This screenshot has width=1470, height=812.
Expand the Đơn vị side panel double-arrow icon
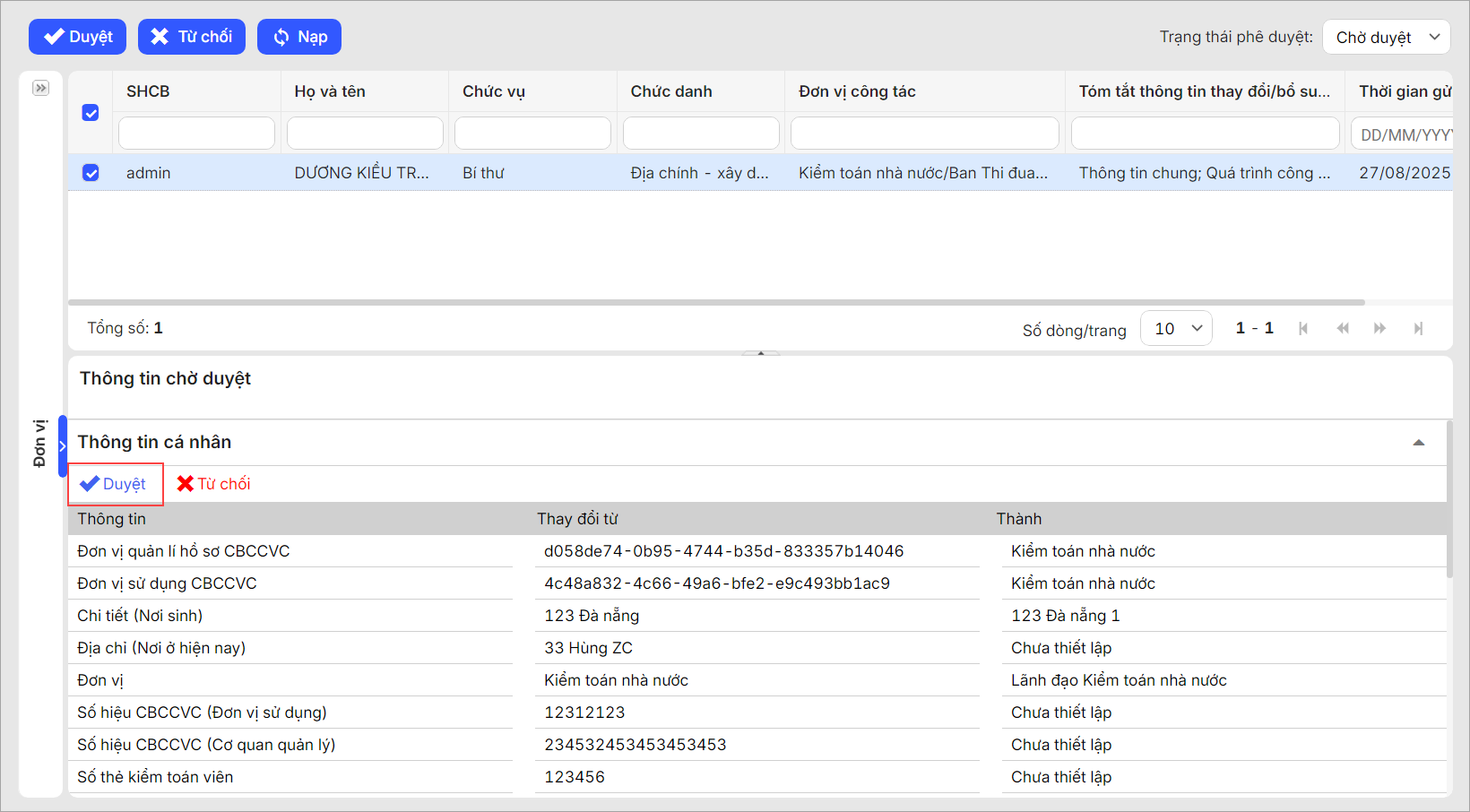(40, 88)
